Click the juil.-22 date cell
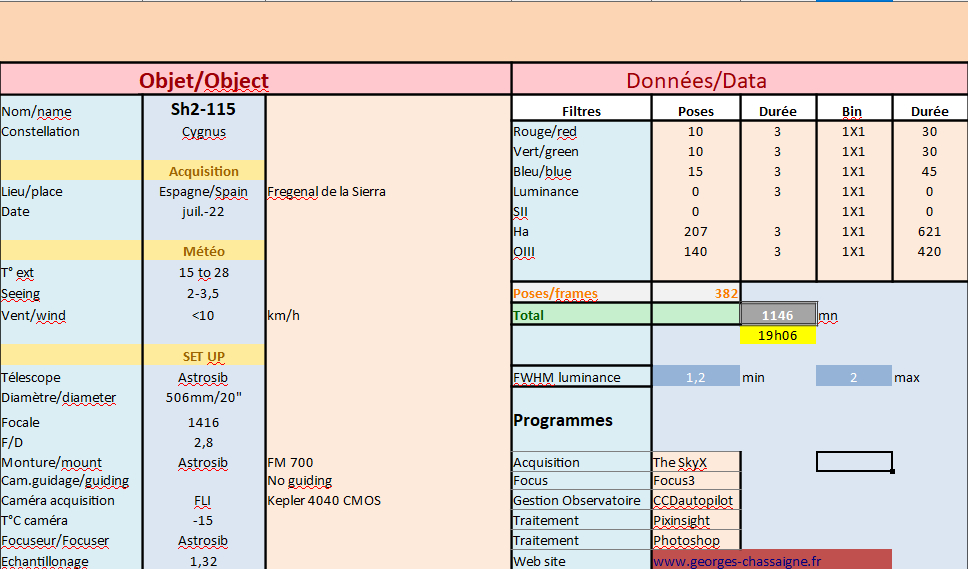Viewport: 968px width, 569px height. 203,212
